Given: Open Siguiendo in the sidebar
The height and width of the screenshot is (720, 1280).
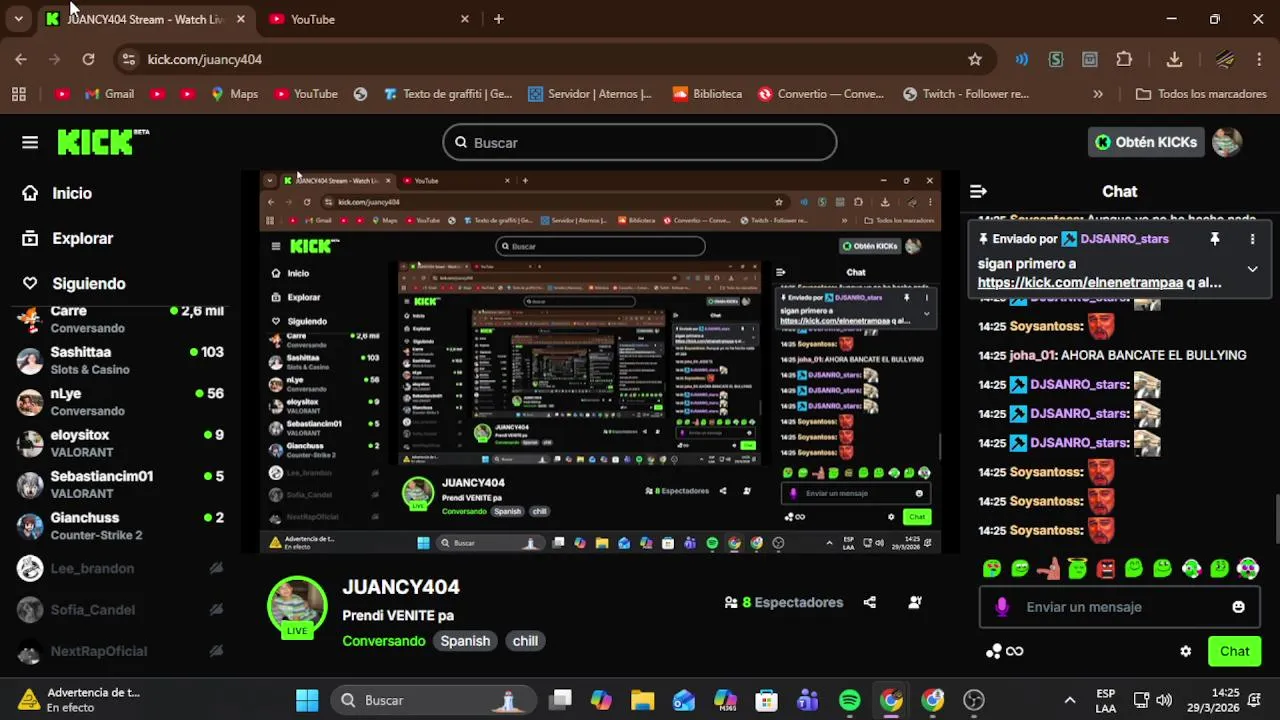Looking at the screenshot, I should [x=75, y=284].
